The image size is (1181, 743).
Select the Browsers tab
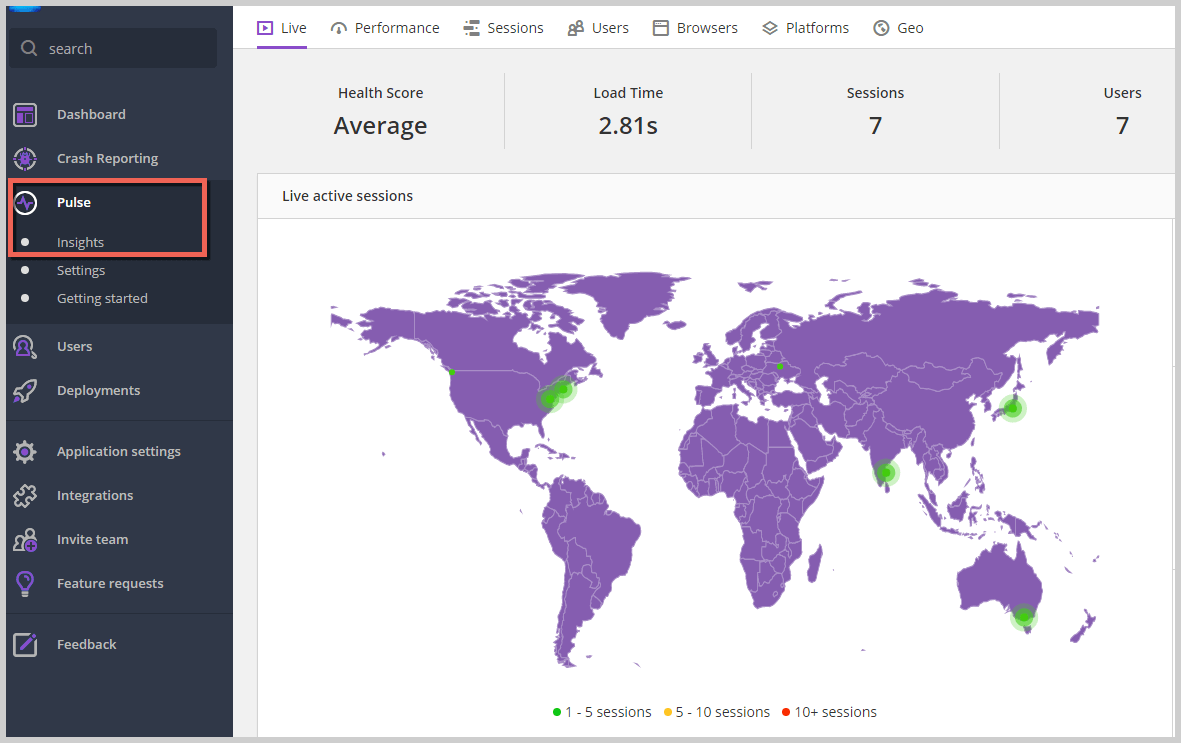695,28
